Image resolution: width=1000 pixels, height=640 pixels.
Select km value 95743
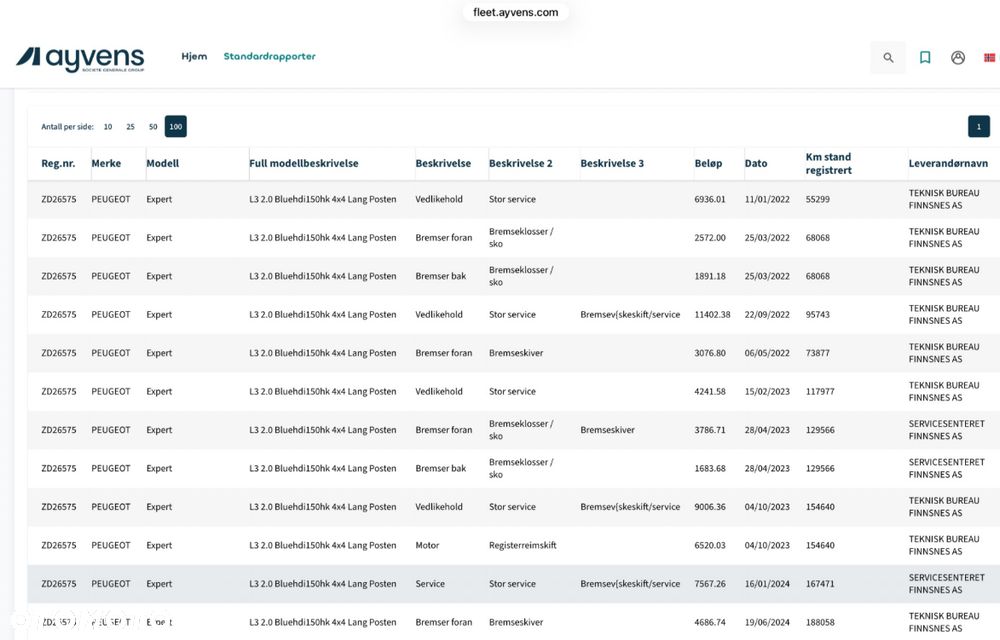817,314
